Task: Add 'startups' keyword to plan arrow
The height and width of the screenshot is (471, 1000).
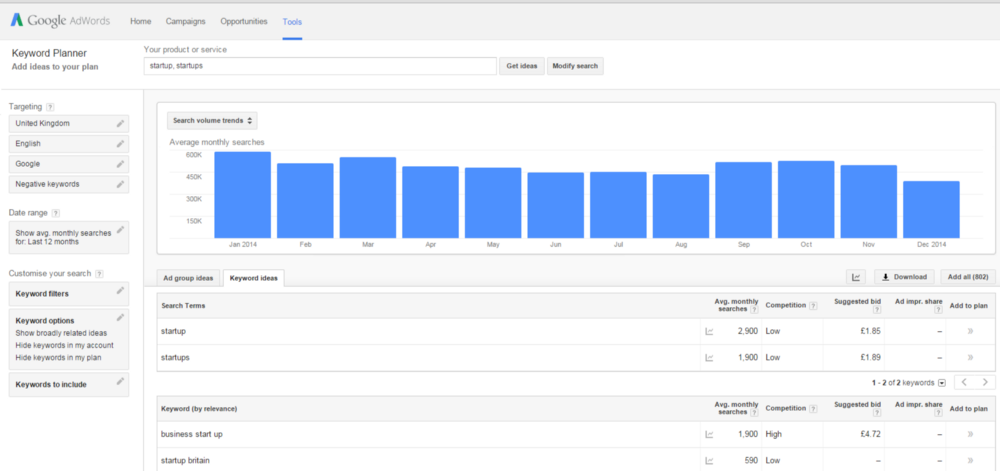Action: 970,358
